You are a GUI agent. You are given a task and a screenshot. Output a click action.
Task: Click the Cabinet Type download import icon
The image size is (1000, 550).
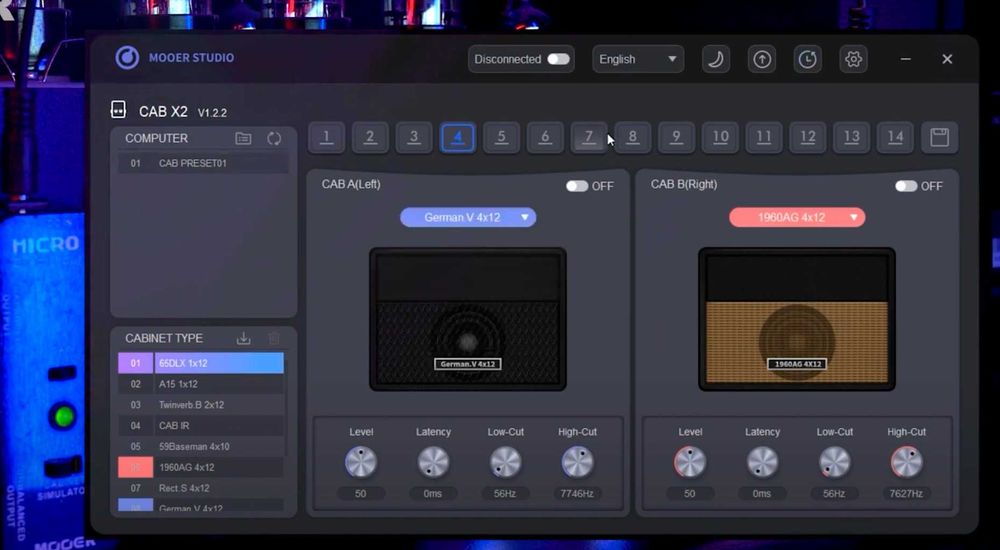coord(243,338)
